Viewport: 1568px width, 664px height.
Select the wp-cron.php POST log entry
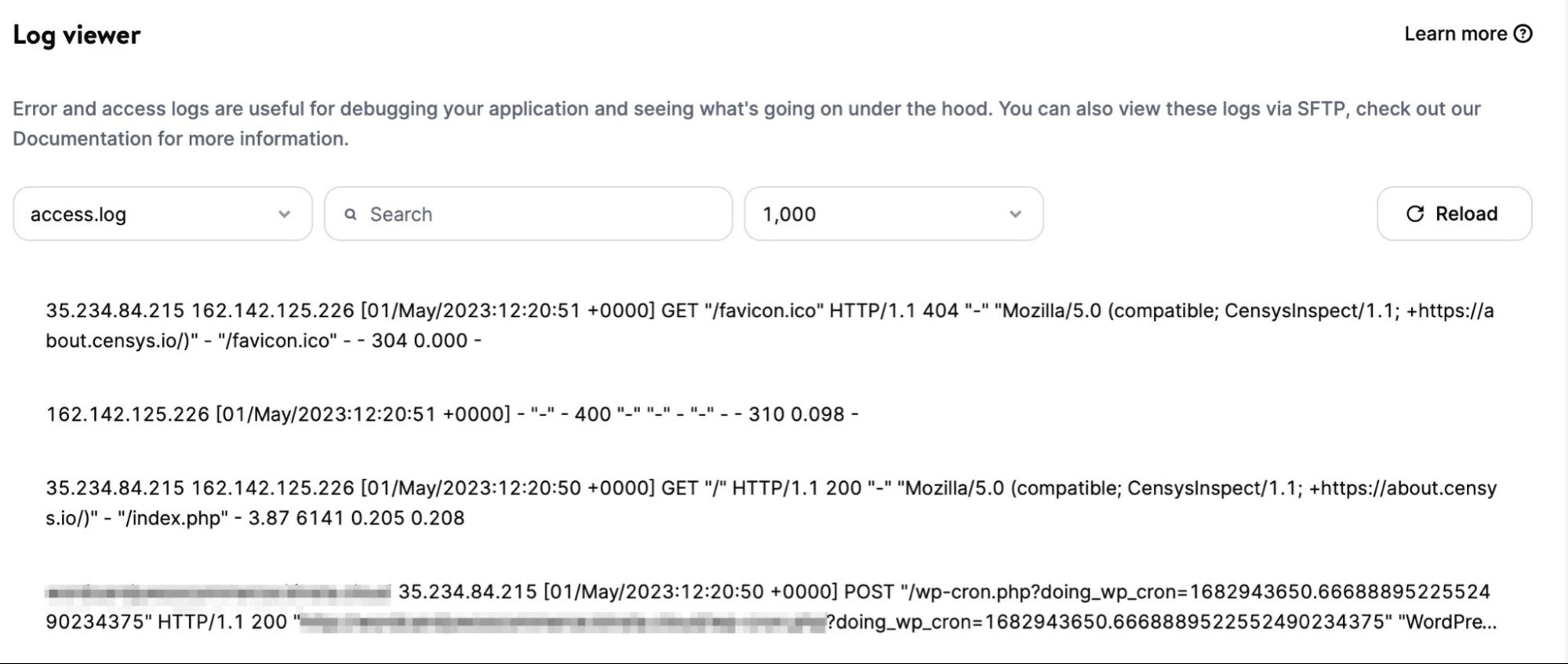click(x=771, y=607)
